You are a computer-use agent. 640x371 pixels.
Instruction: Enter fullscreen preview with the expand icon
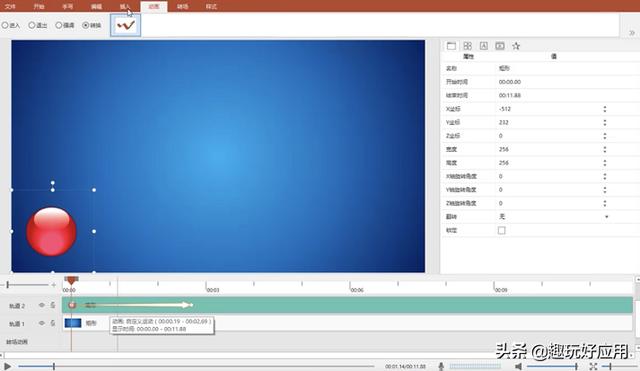click(593, 366)
